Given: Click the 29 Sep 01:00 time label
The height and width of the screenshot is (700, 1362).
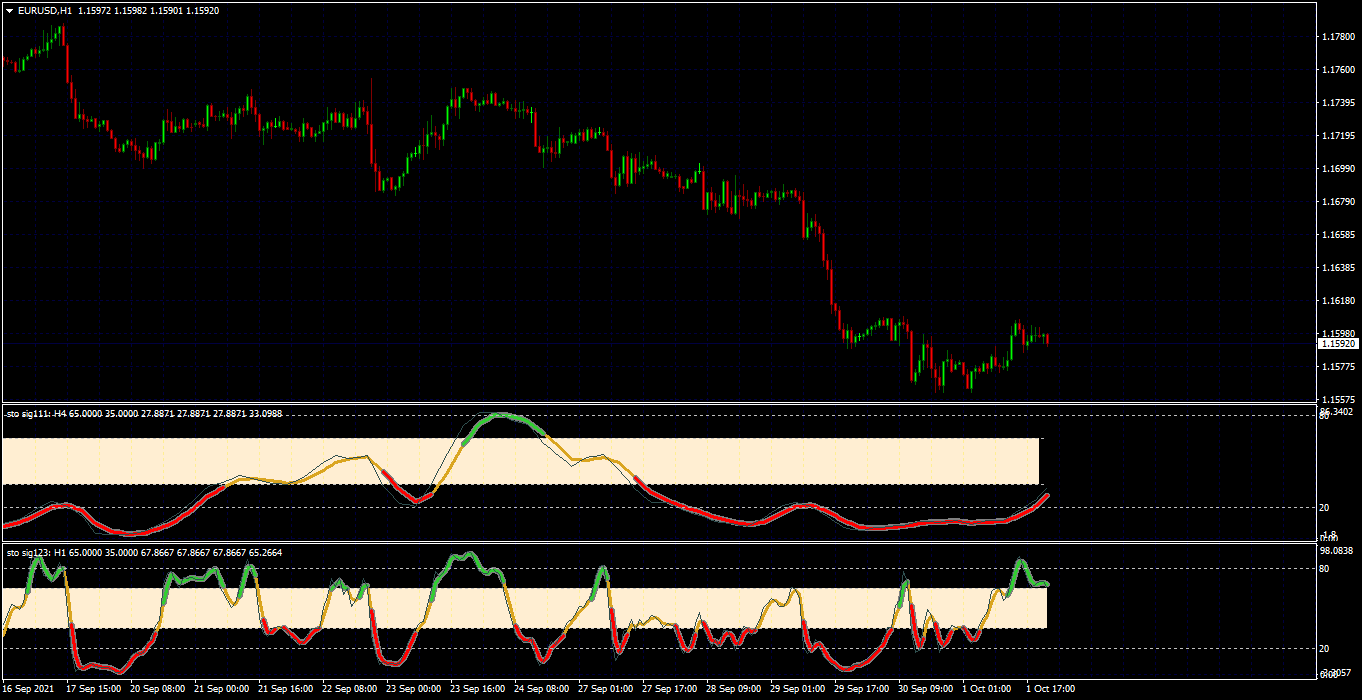Looking at the screenshot, I should pos(798,689).
